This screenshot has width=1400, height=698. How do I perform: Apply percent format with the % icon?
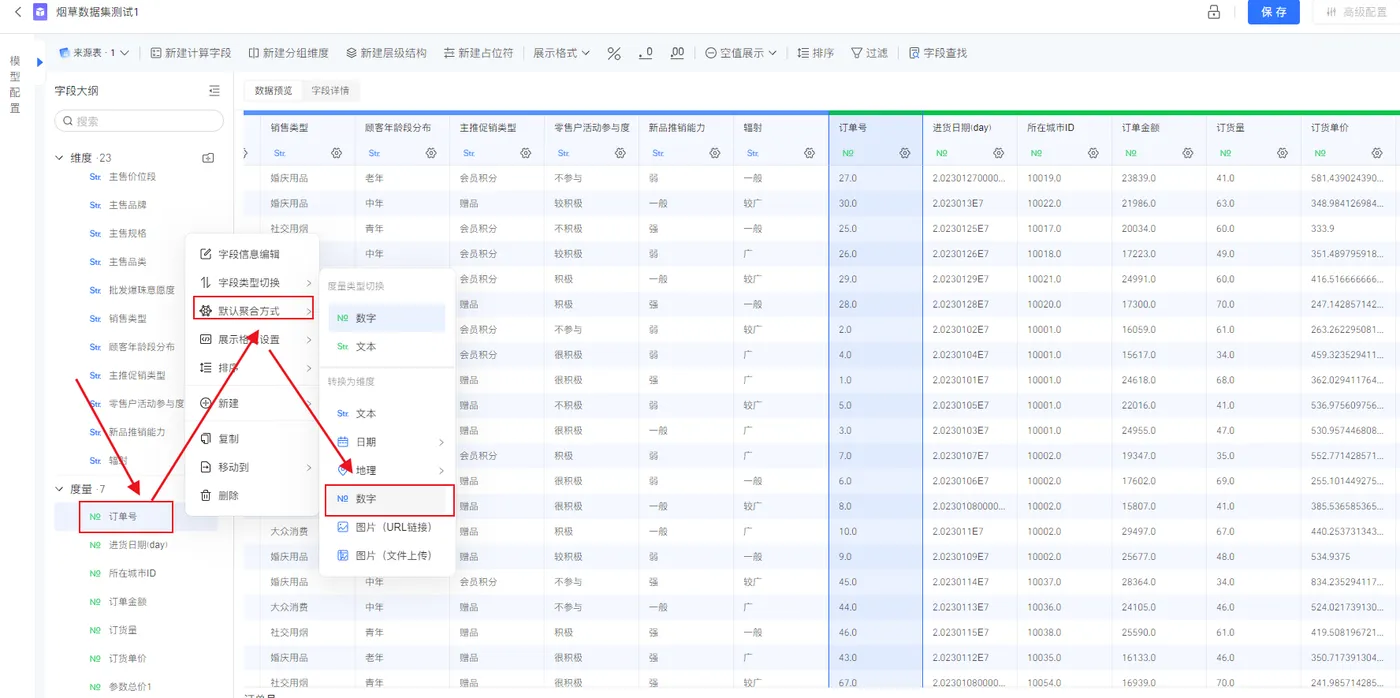pyautogui.click(x=614, y=53)
